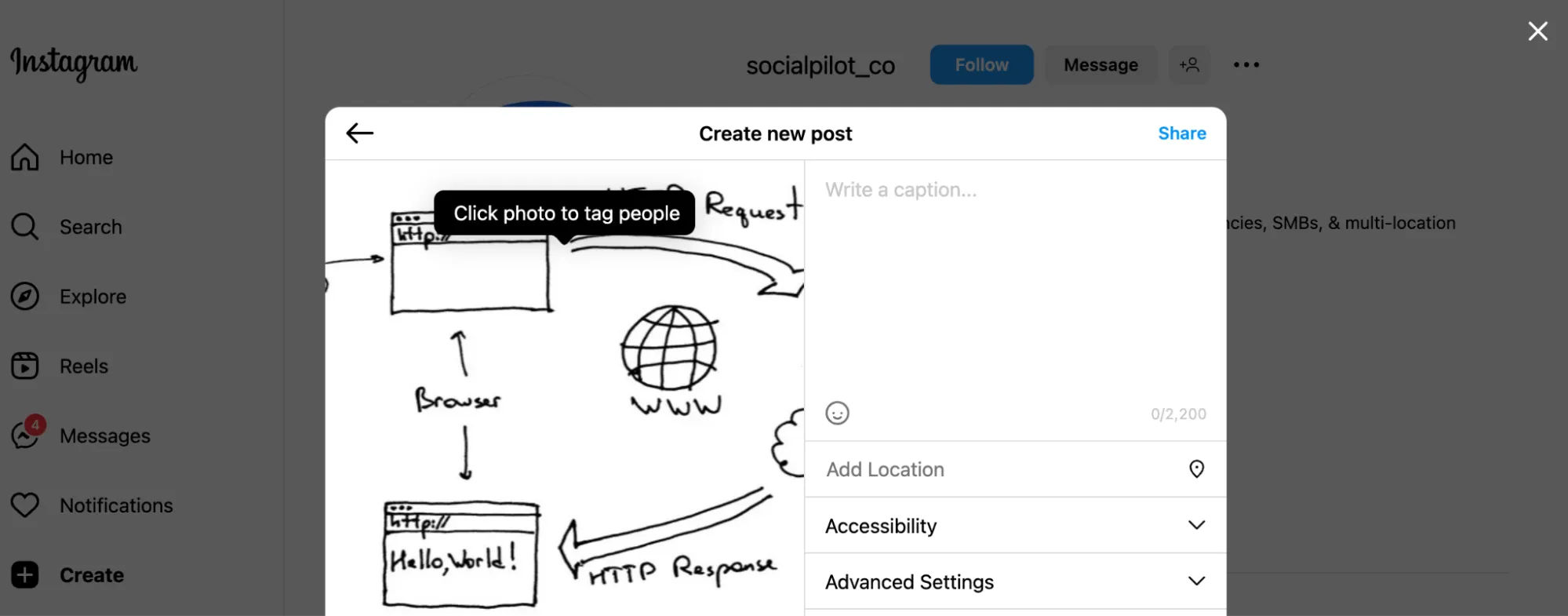Viewport: 1568px width, 616px height.
Task: Click the Add Location field
Action: click(996, 469)
